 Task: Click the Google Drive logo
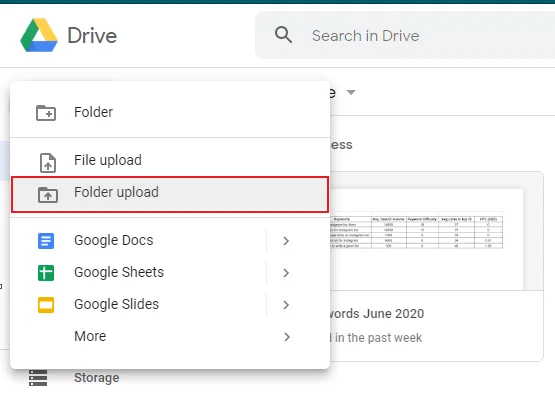click(39, 35)
